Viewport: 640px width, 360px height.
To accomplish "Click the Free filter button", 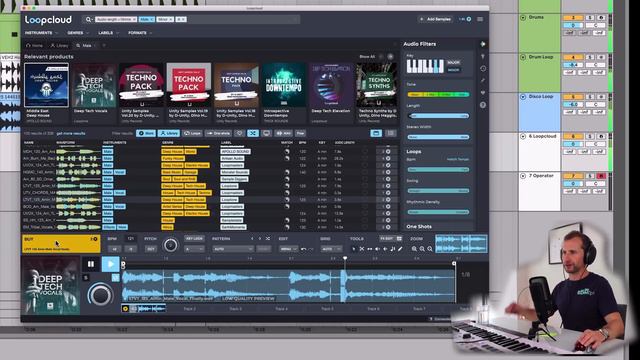I will pyautogui.click(x=300, y=133).
